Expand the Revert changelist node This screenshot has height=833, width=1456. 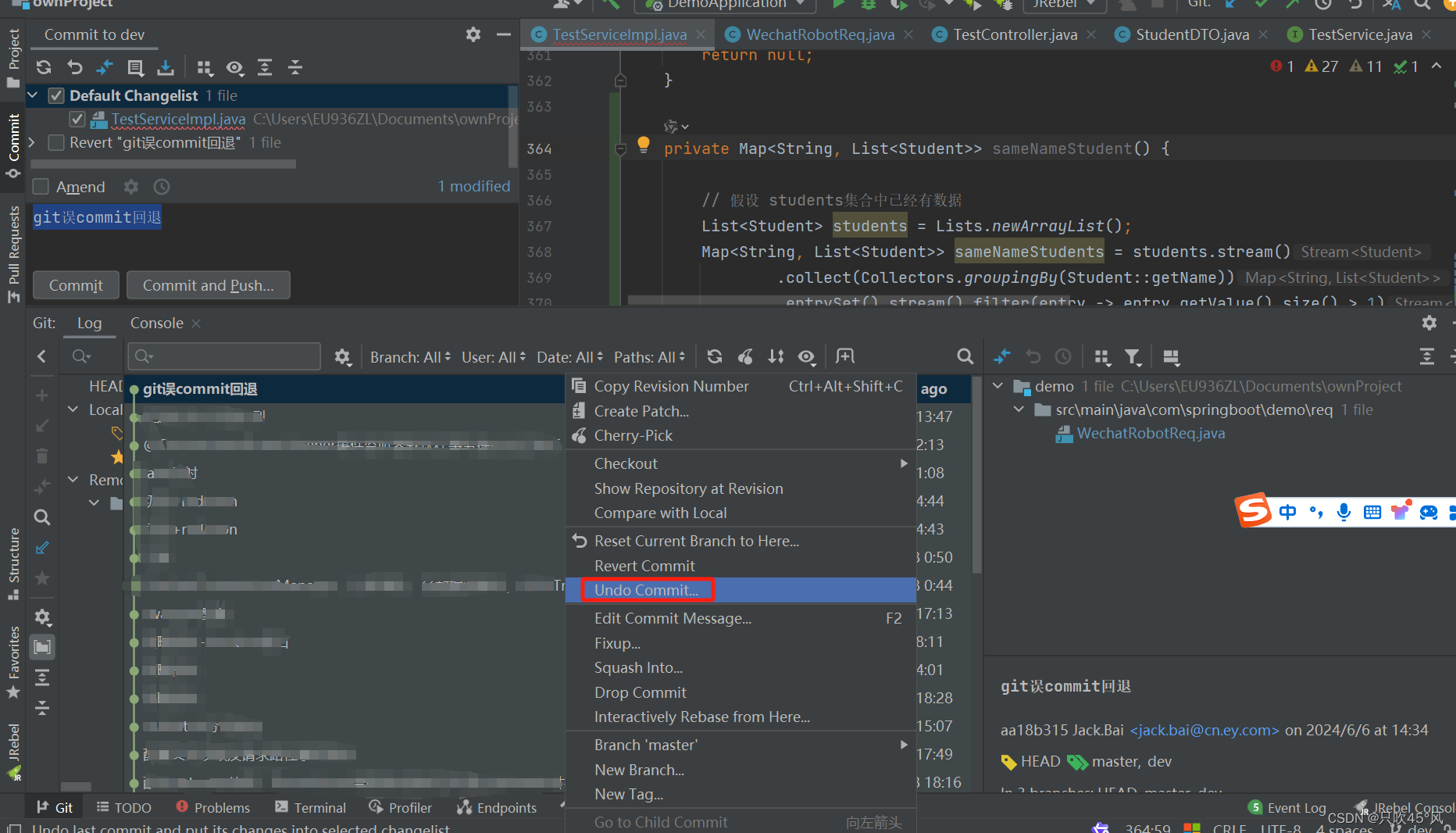pyautogui.click(x=33, y=142)
